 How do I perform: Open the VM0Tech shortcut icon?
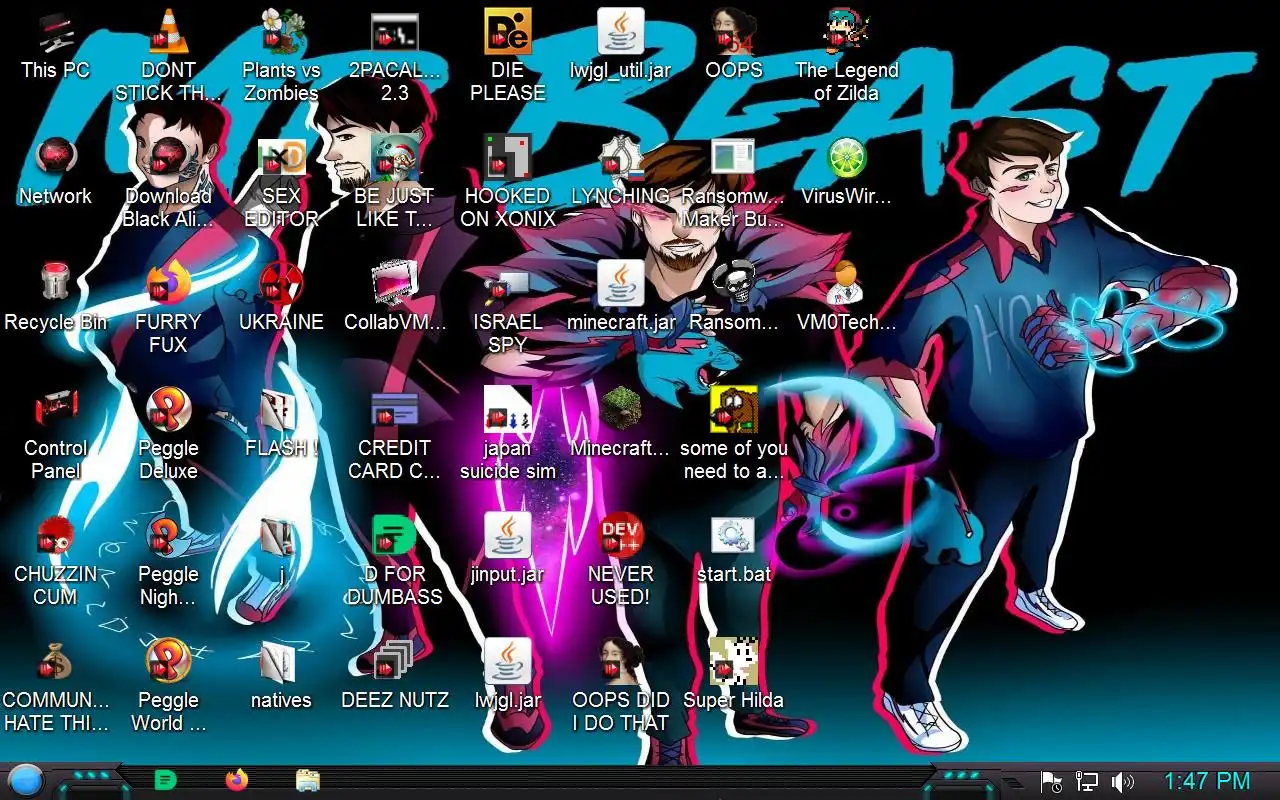847,285
